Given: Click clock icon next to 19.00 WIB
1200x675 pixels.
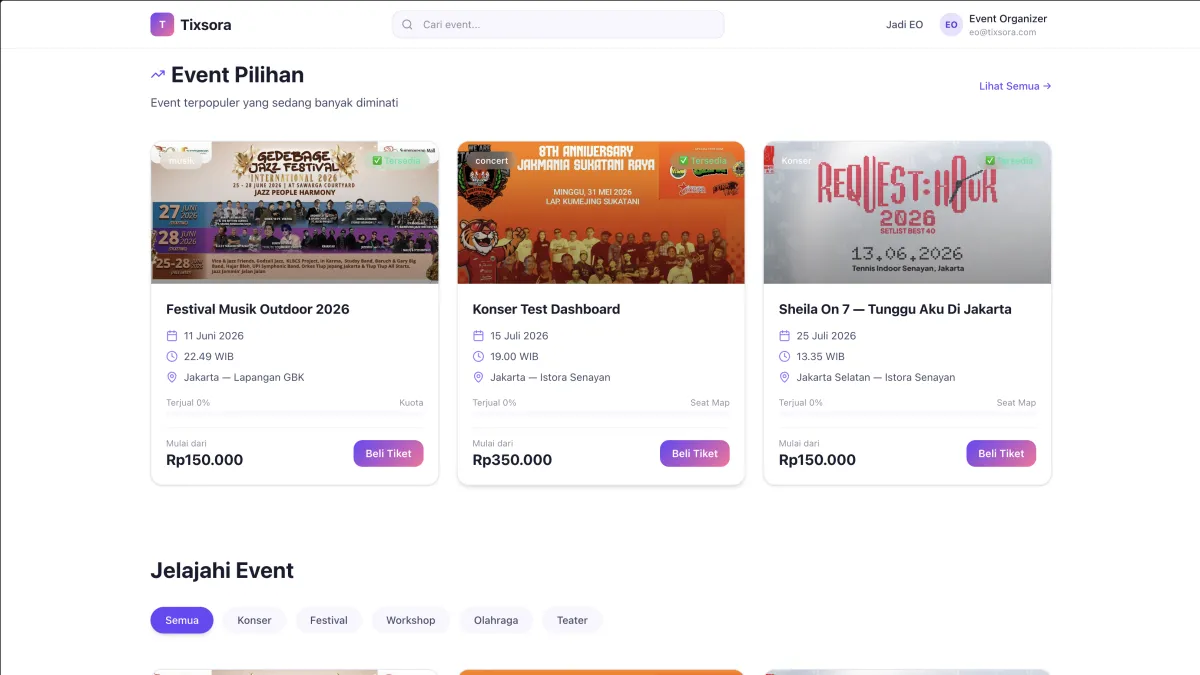Looking at the screenshot, I should pos(478,357).
